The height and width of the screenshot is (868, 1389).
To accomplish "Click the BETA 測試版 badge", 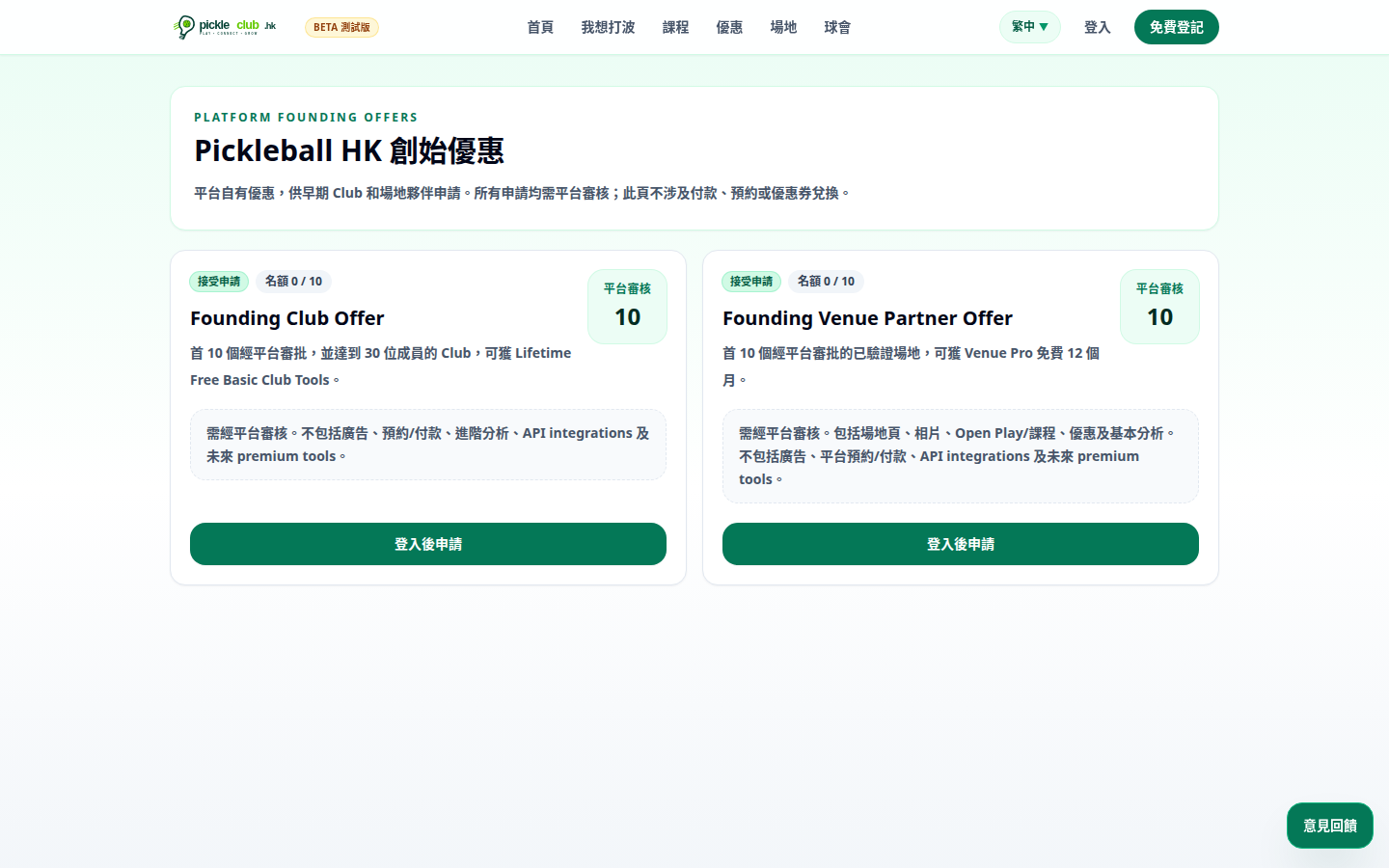I will click(x=341, y=27).
